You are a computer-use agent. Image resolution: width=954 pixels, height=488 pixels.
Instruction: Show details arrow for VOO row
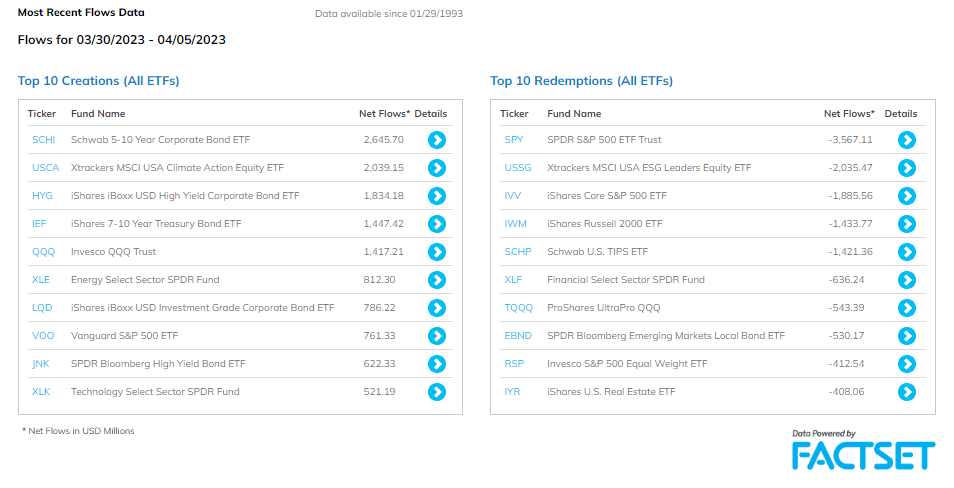(x=437, y=336)
